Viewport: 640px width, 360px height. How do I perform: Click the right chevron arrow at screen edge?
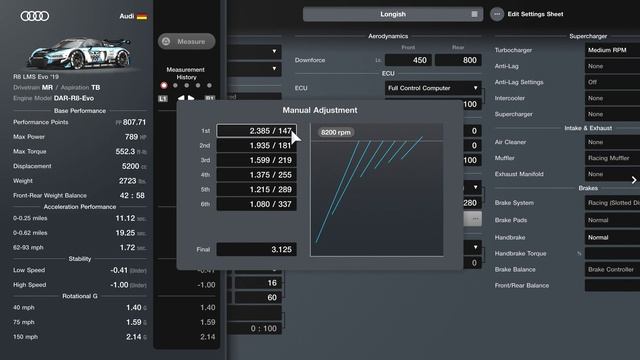tap(634, 180)
